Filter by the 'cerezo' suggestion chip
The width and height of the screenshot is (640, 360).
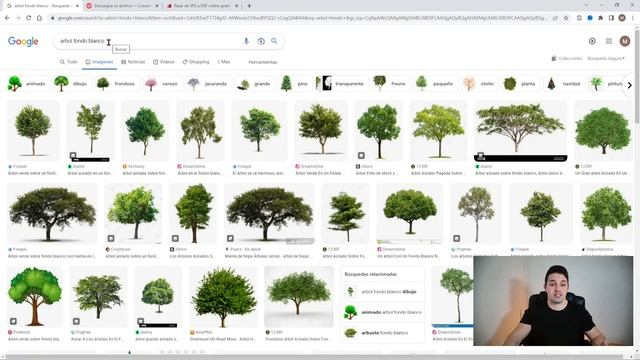point(162,84)
